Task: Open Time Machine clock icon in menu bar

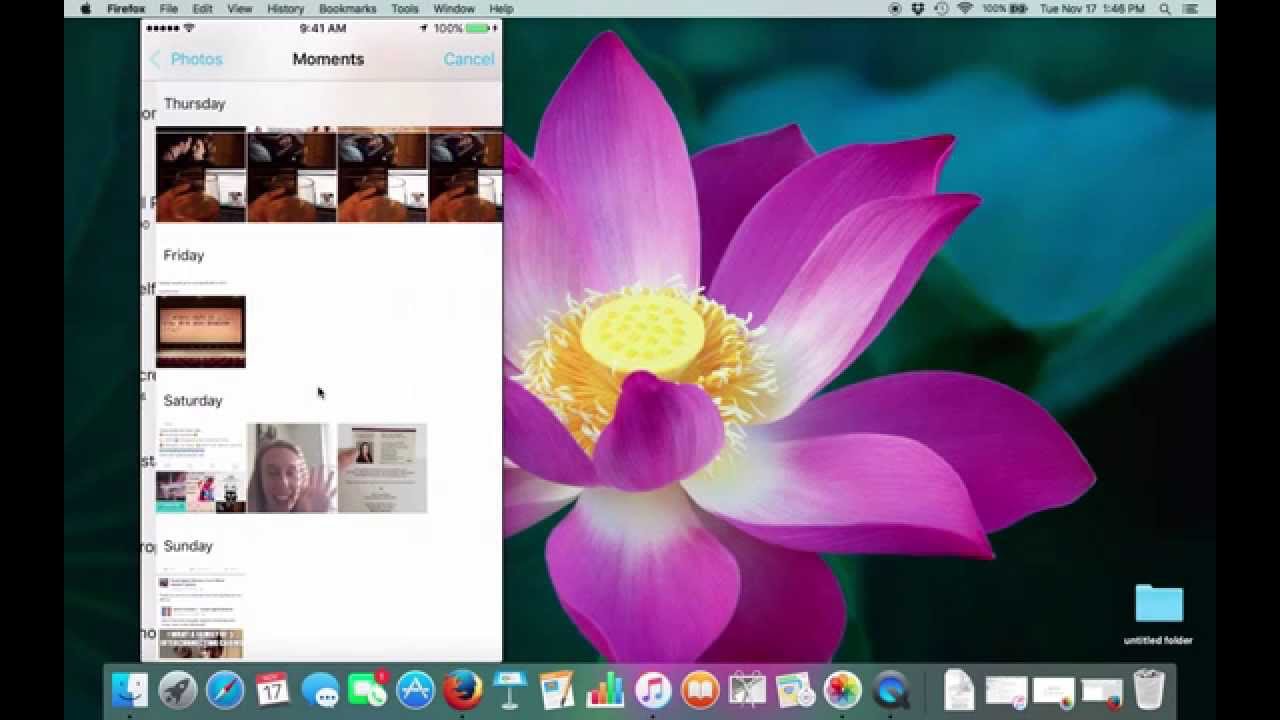Action: pyautogui.click(x=941, y=9)
